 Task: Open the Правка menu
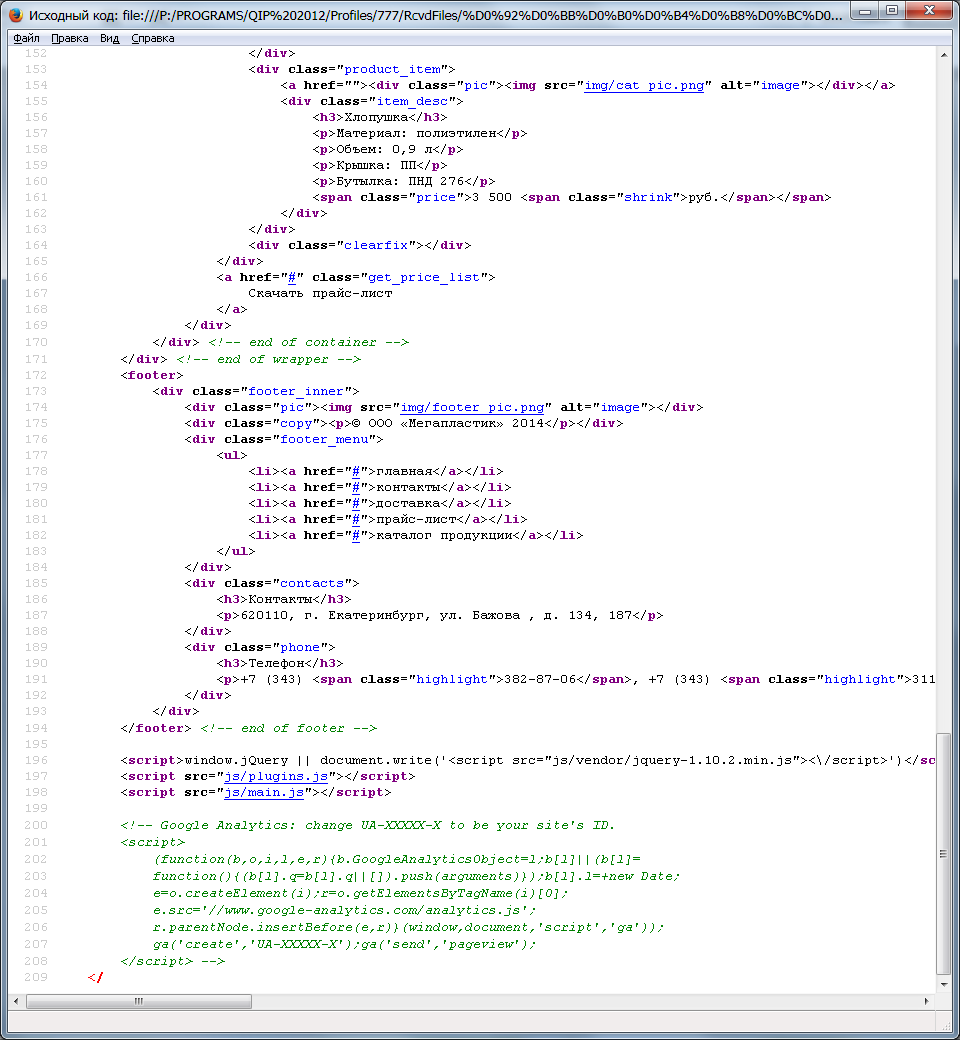tap(70, 38)
